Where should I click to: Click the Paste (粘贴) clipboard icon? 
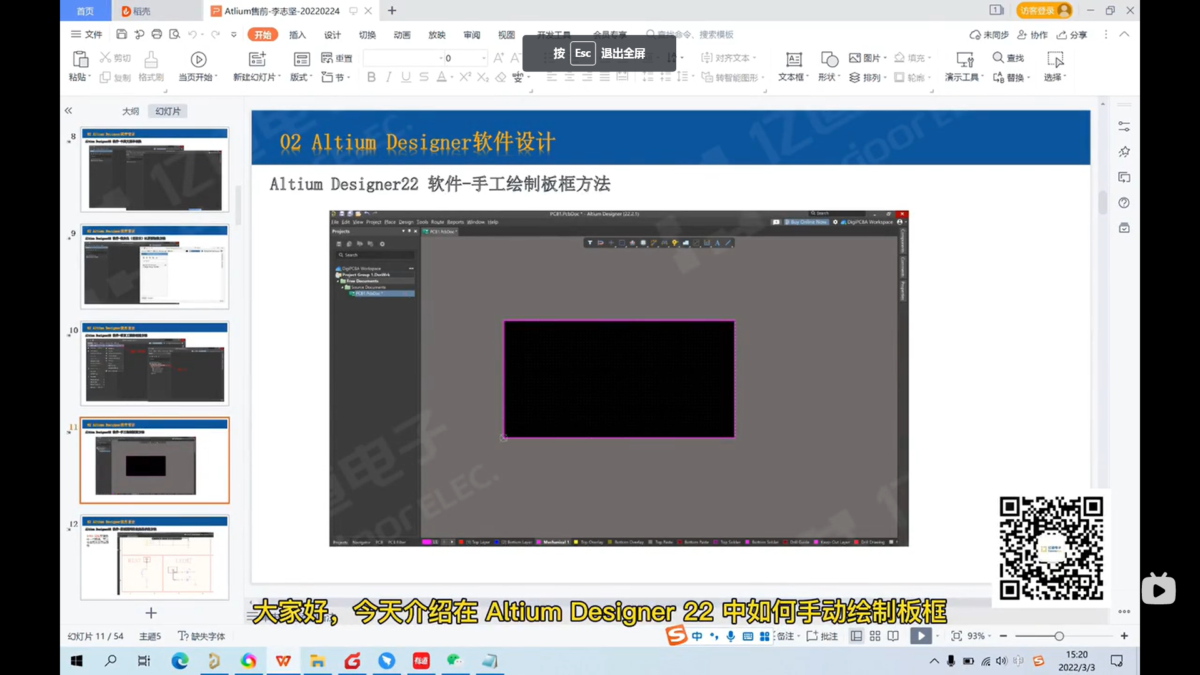pos(79,60)
